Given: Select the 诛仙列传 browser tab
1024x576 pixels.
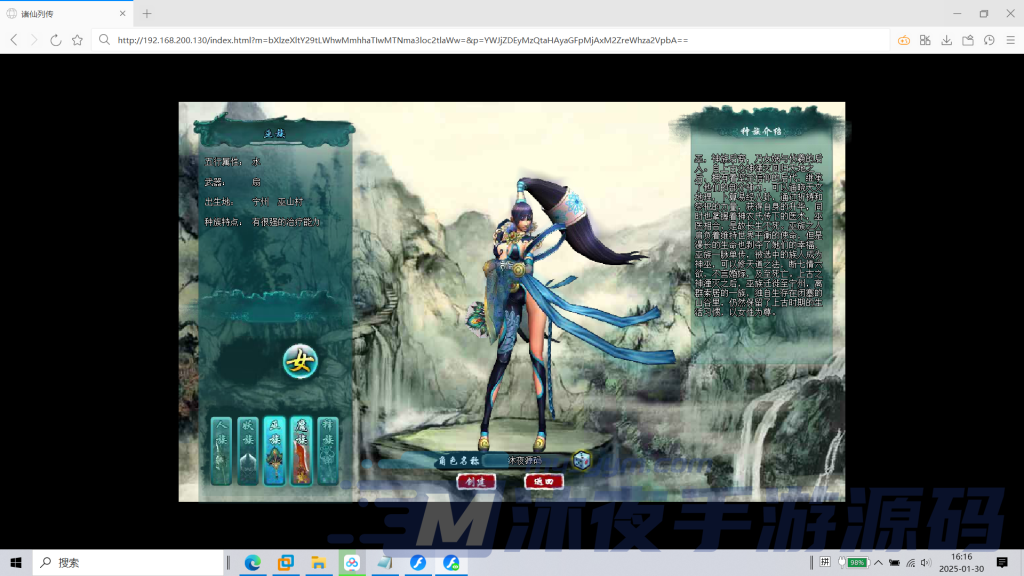Looking at the screenshot, I should pos(65,13).
